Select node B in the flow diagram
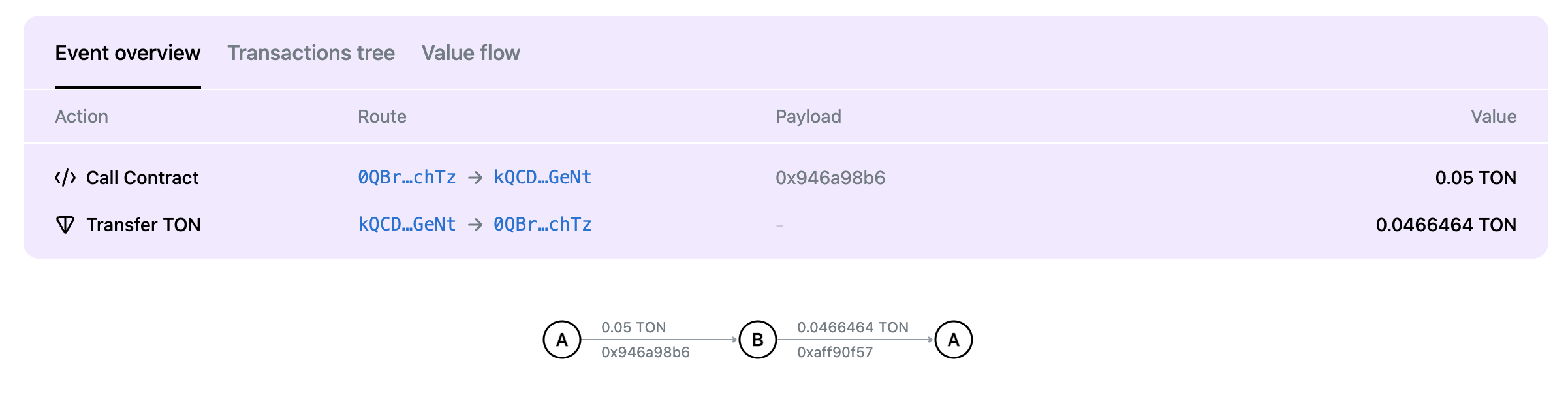The height and width of the screenshot is (414, 1568). pyautogui.click(x=758, y=340)
